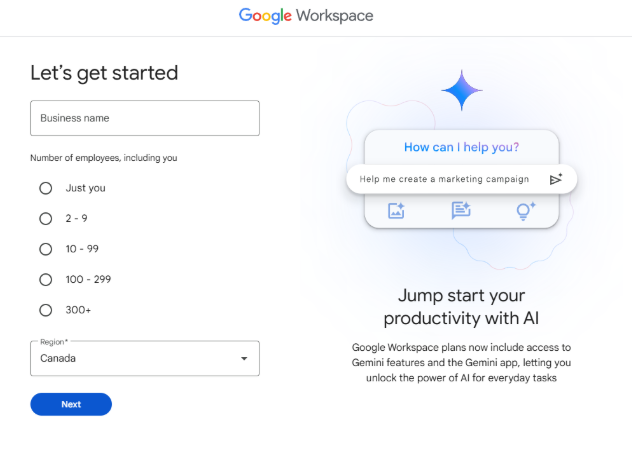
Task: Click the Next button
Action: tap(71, 404)
